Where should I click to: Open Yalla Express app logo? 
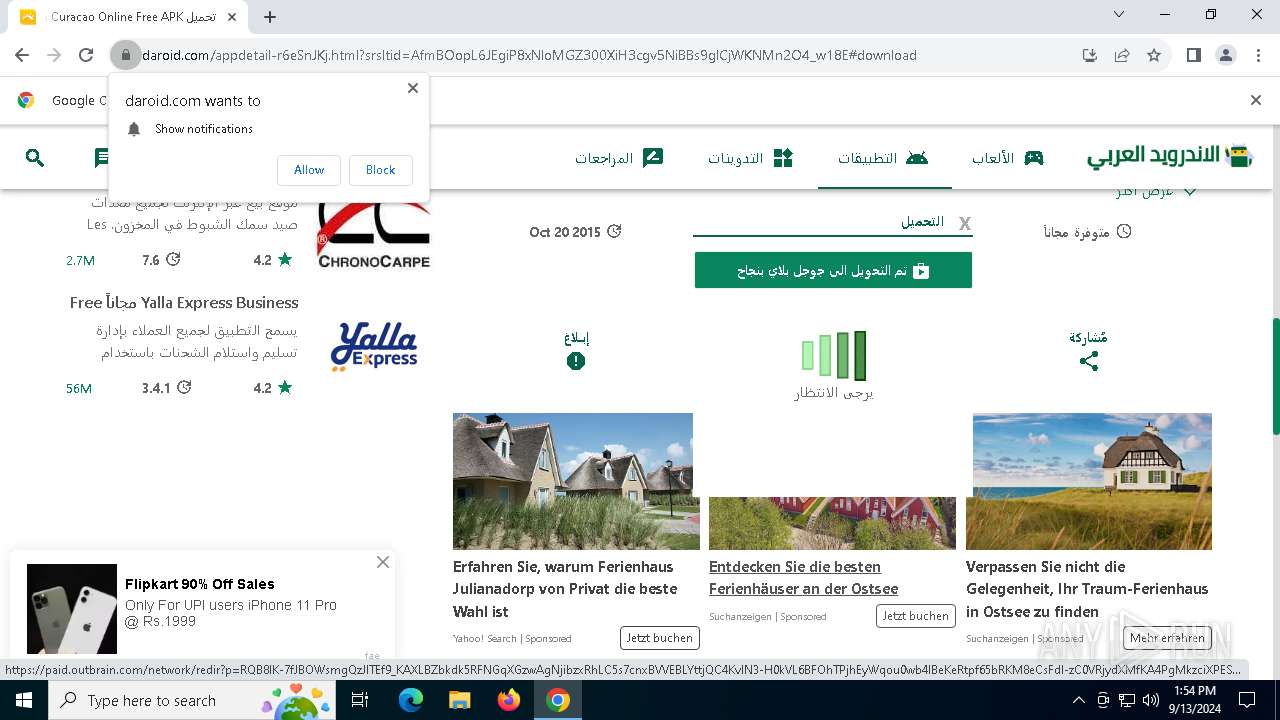pyautogui.click(x=373, y=346)
